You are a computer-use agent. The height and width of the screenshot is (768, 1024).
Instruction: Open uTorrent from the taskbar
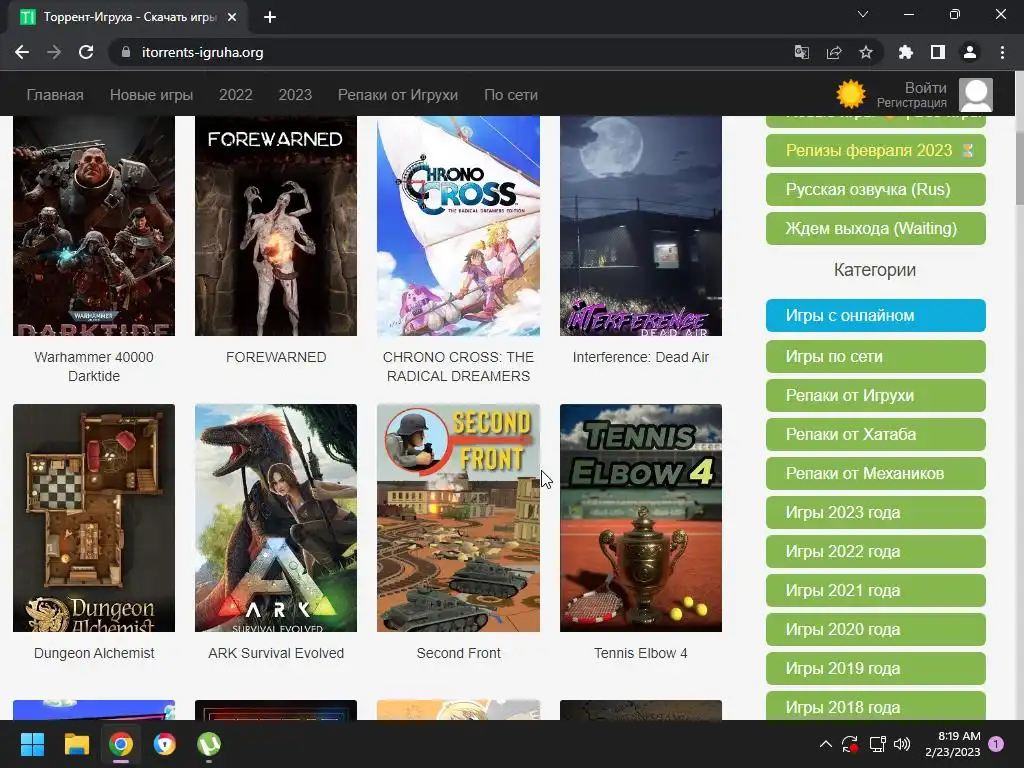[x=209, y=744]
